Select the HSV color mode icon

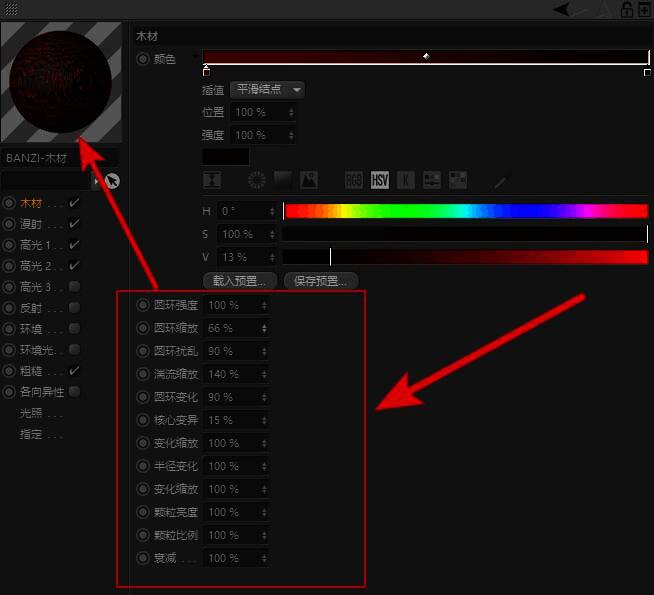(380, 180)
